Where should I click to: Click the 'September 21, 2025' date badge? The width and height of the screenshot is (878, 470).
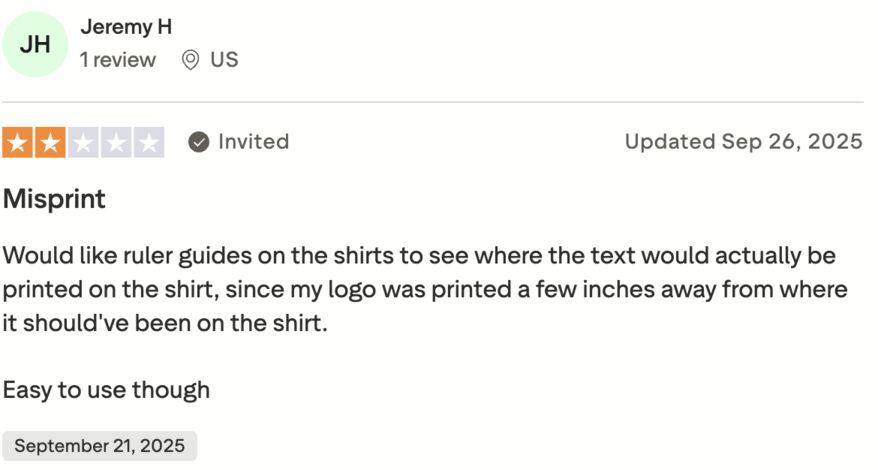[99, 446]
